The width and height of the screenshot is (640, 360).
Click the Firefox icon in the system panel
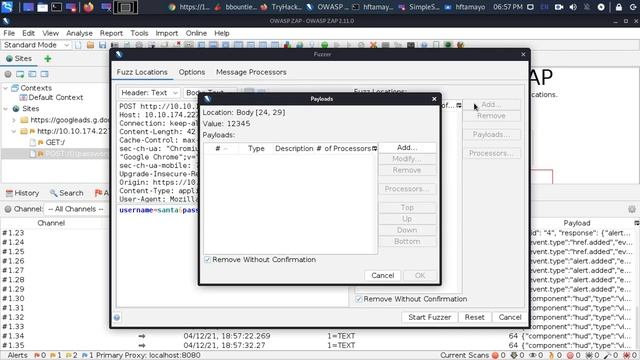(x=89, y=7)
